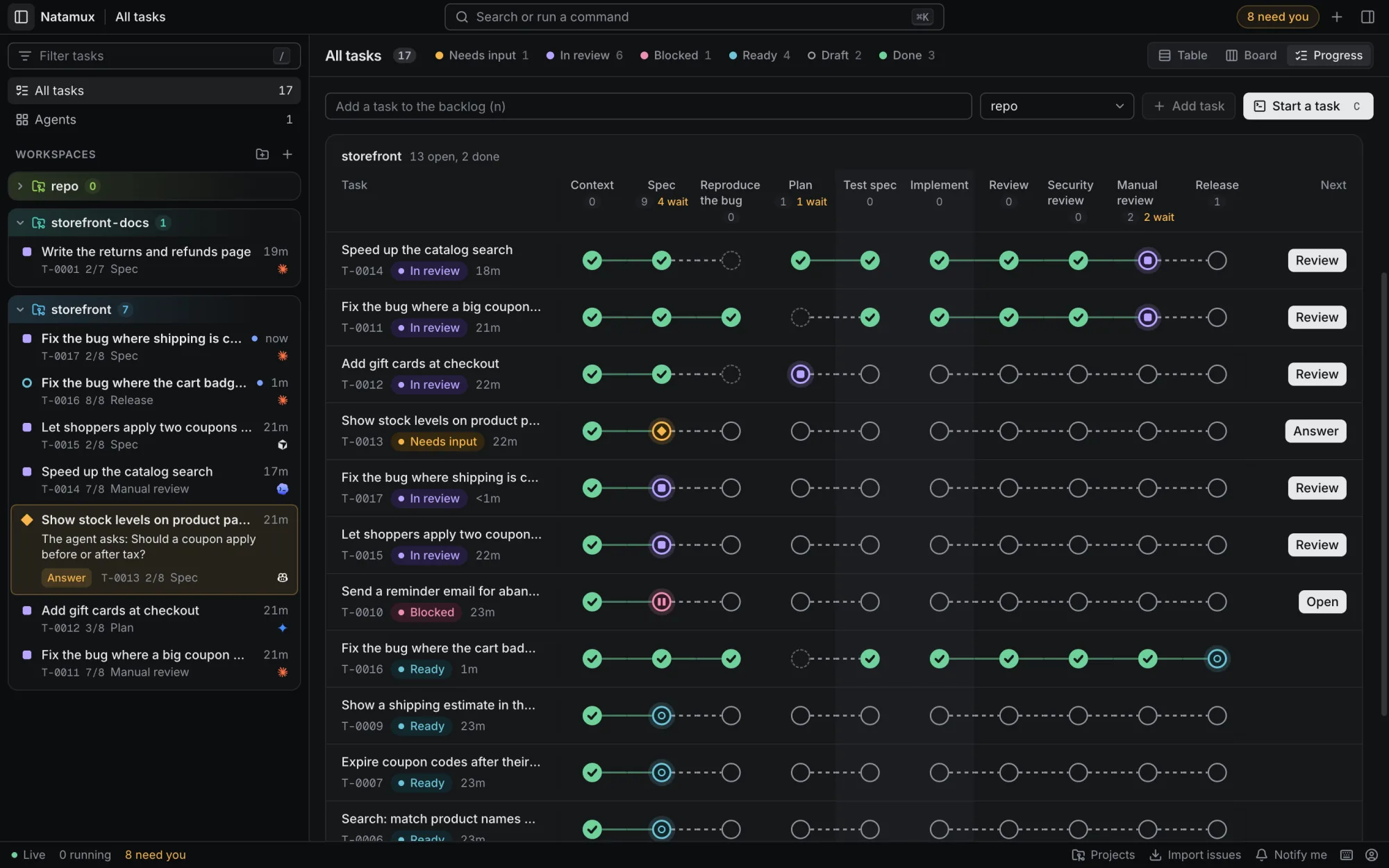
Task: Collapse the storefront workspace
Action: click(20, 310)
